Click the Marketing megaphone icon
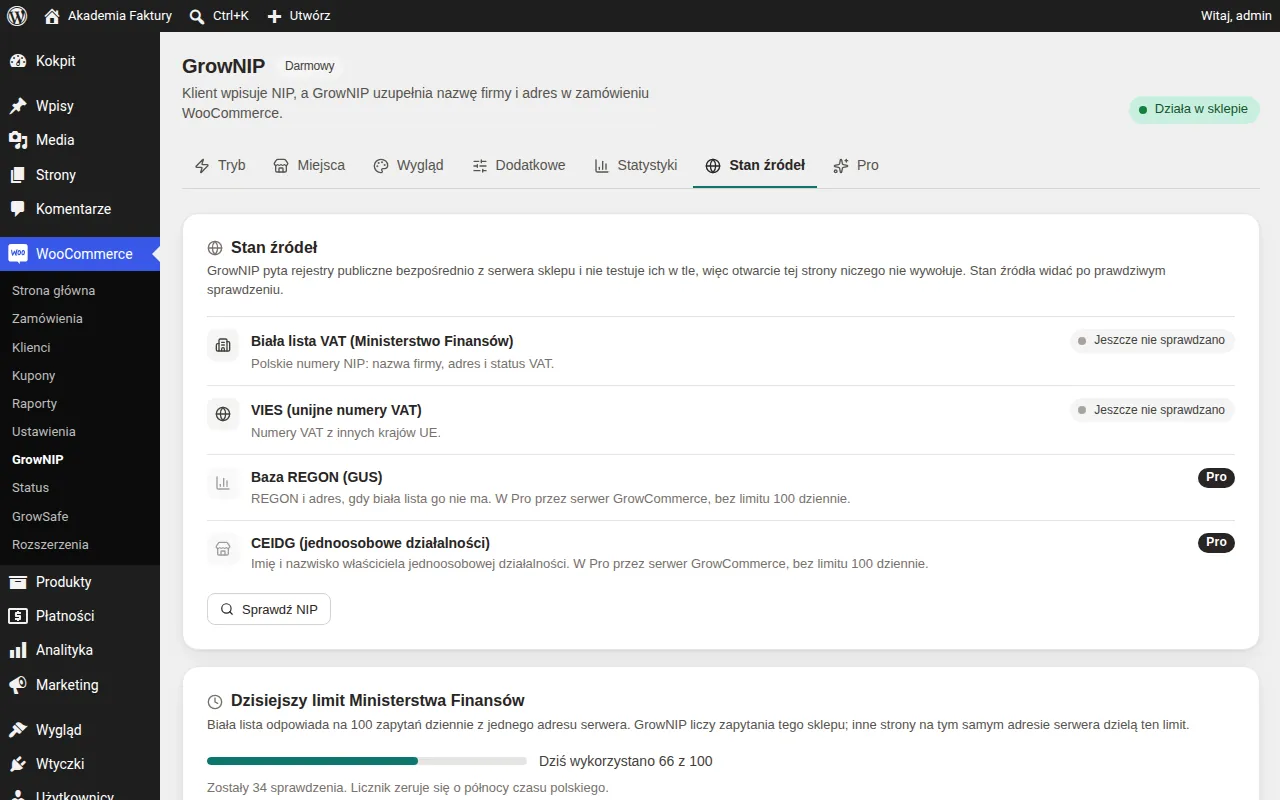1280x800 pixels. [18, 685]
